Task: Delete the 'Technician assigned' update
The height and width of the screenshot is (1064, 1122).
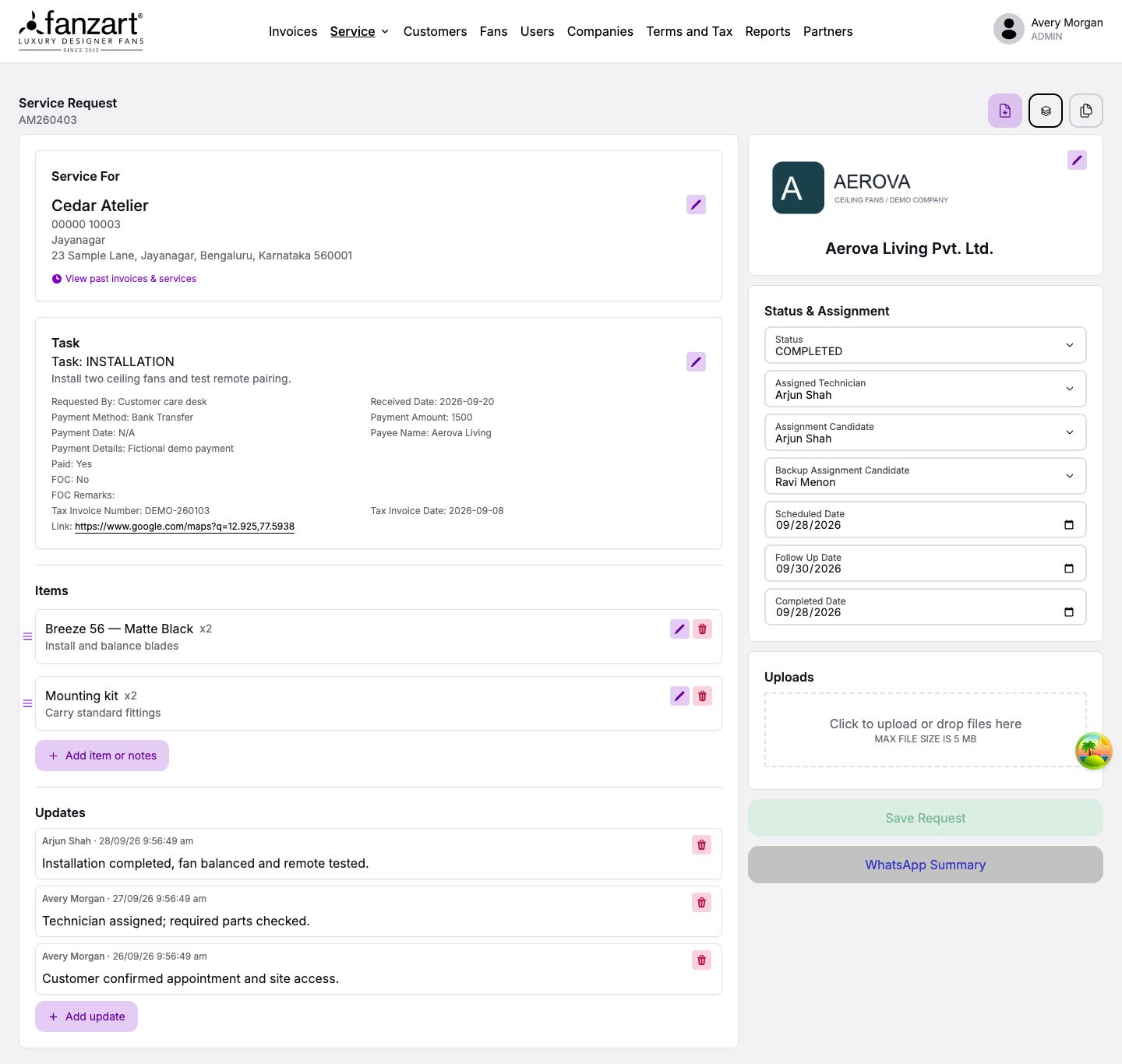Action: point(701,902)
